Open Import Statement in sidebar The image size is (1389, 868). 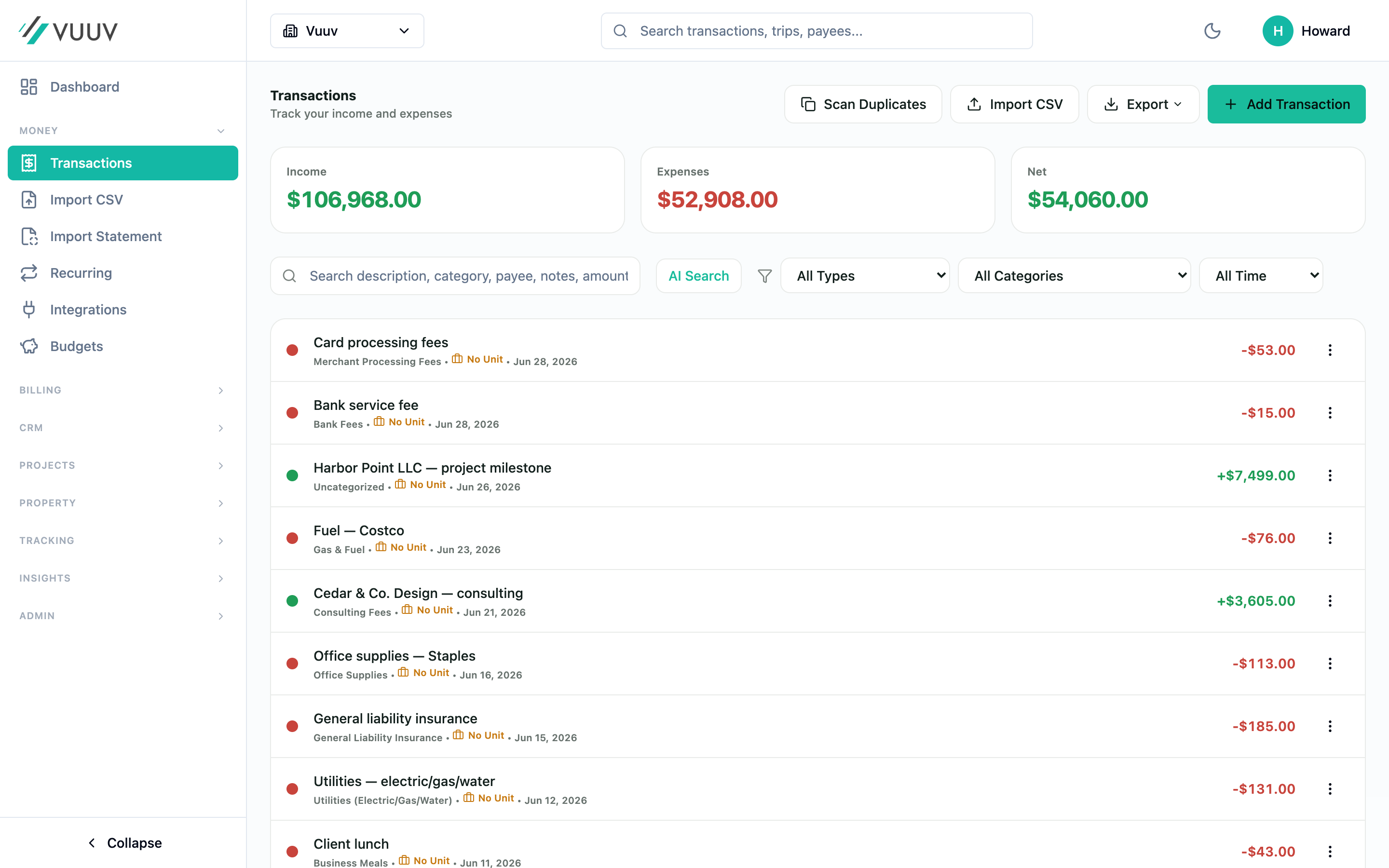click(x=123, y=236)
